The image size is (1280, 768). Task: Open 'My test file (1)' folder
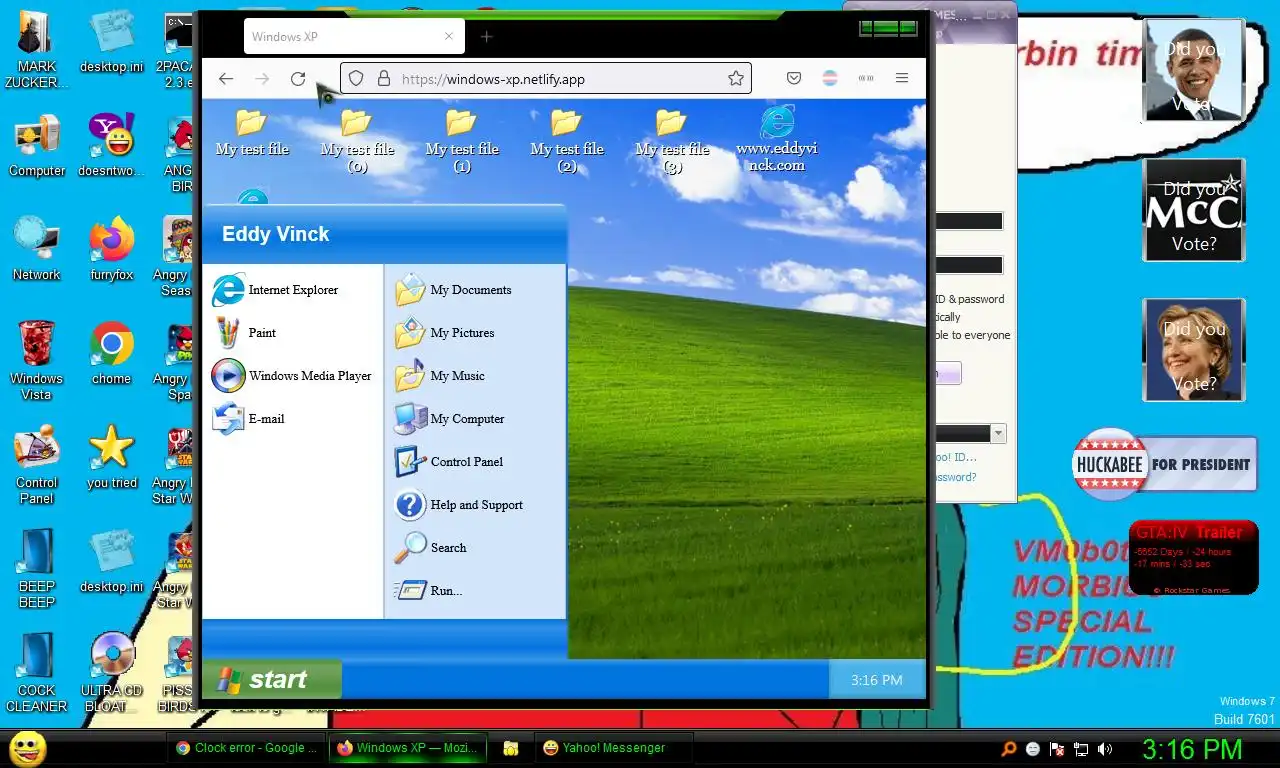(462, 140)
